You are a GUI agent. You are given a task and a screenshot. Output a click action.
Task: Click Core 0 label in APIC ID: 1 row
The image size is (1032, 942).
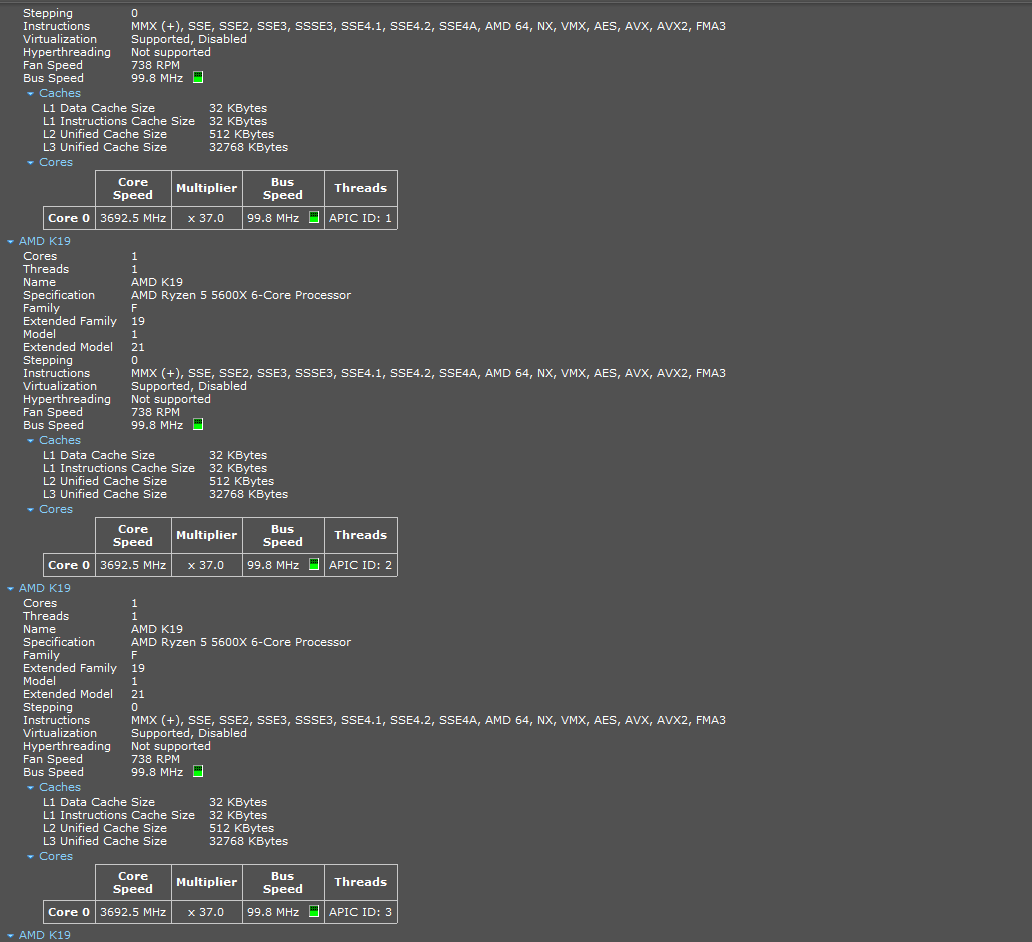pos(69,218)
